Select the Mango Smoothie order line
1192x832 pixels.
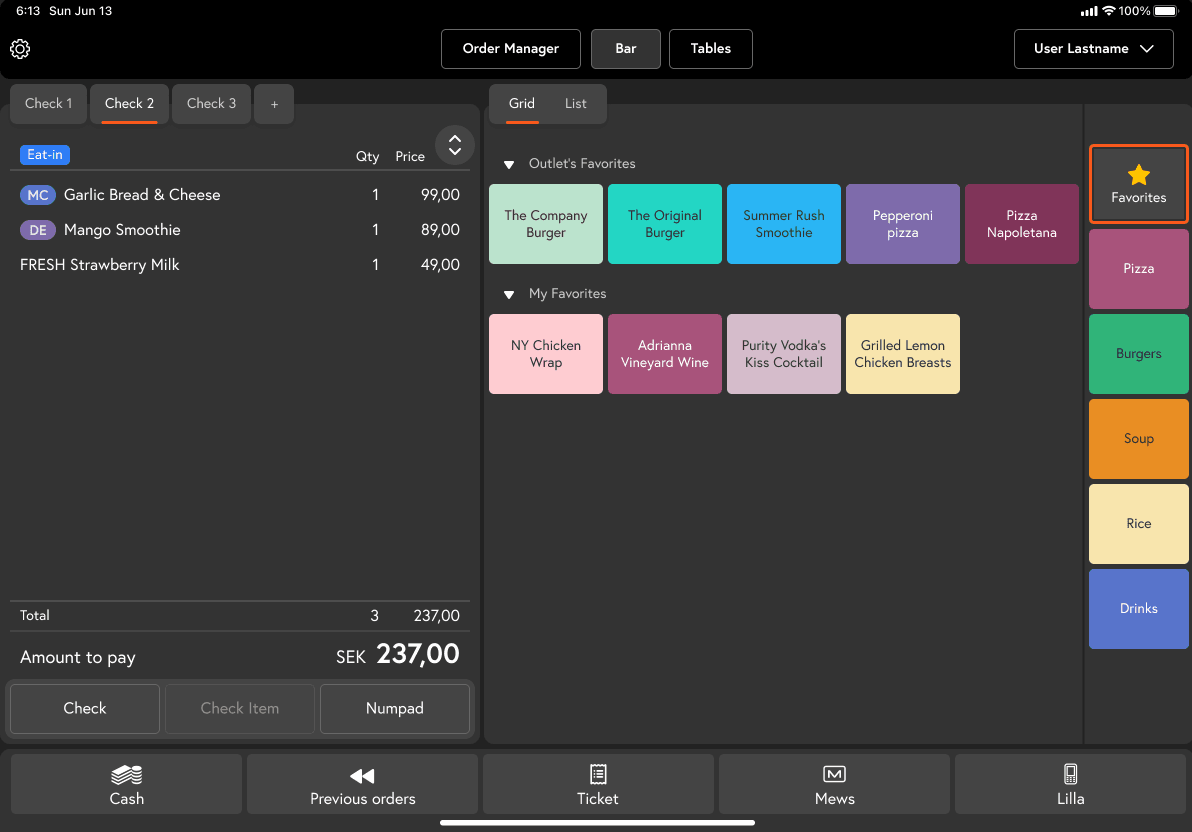pos(122,230)
